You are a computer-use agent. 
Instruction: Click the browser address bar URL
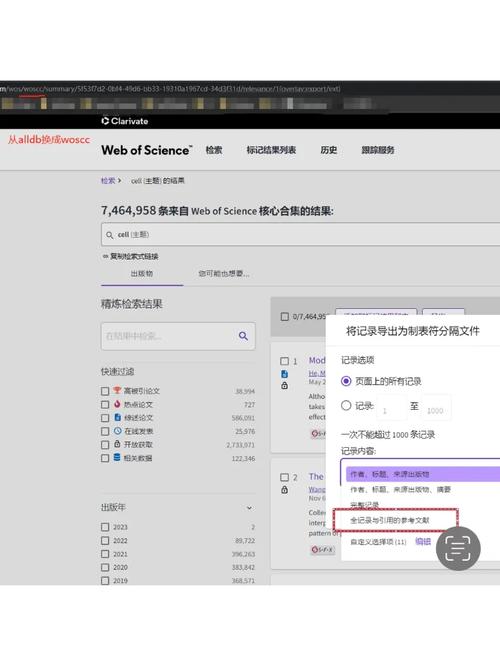coord(170,89)
